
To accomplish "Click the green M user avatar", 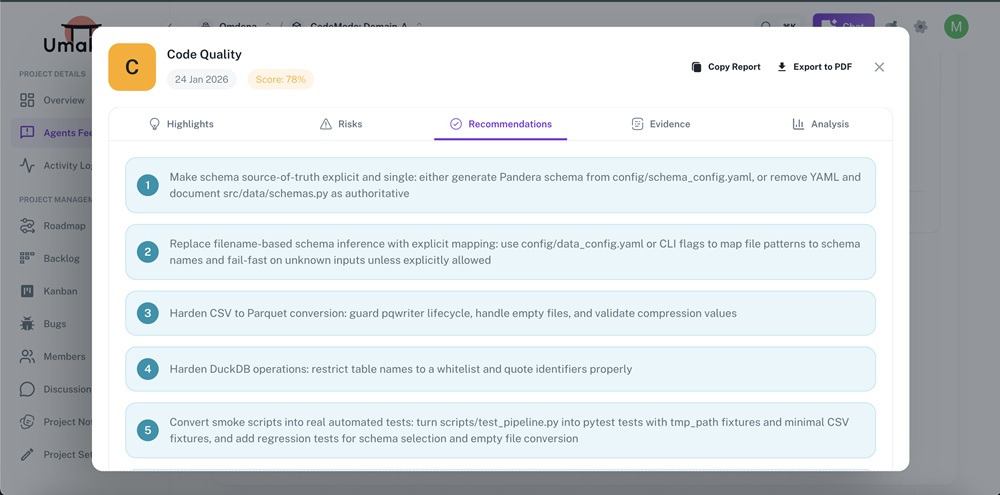I will (956, 27).
